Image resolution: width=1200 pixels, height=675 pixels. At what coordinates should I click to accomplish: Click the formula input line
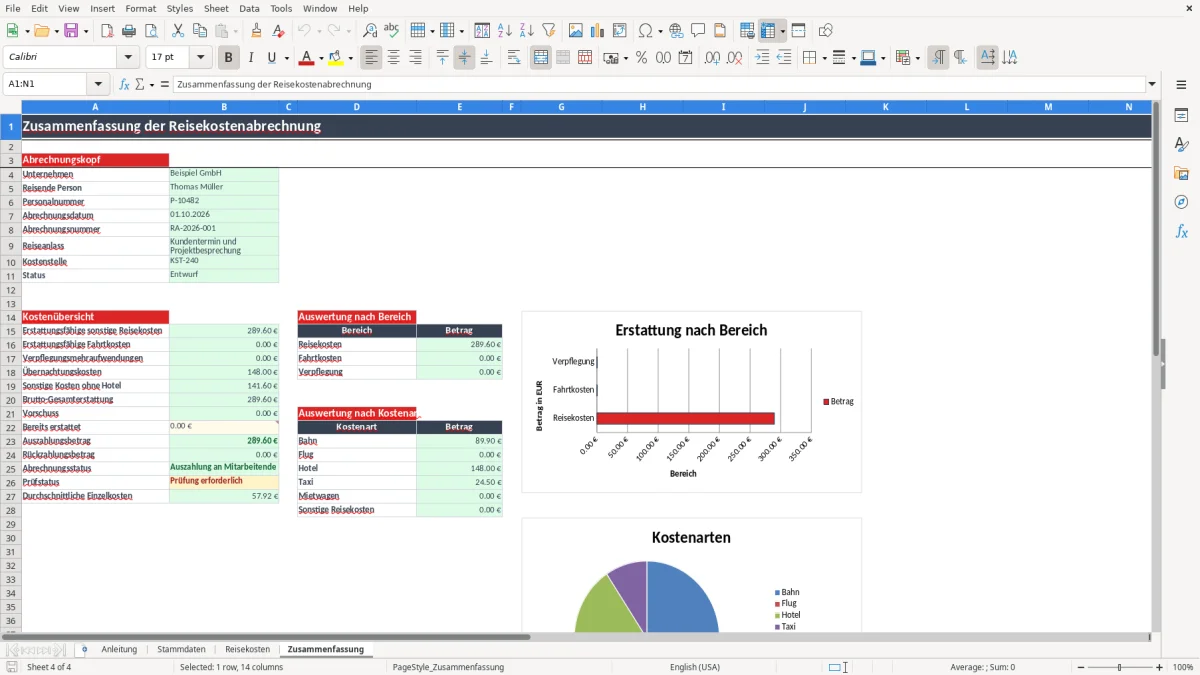[659, 85]
